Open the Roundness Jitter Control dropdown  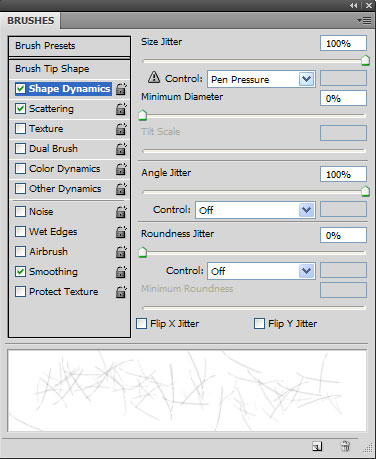pos(261,271)
